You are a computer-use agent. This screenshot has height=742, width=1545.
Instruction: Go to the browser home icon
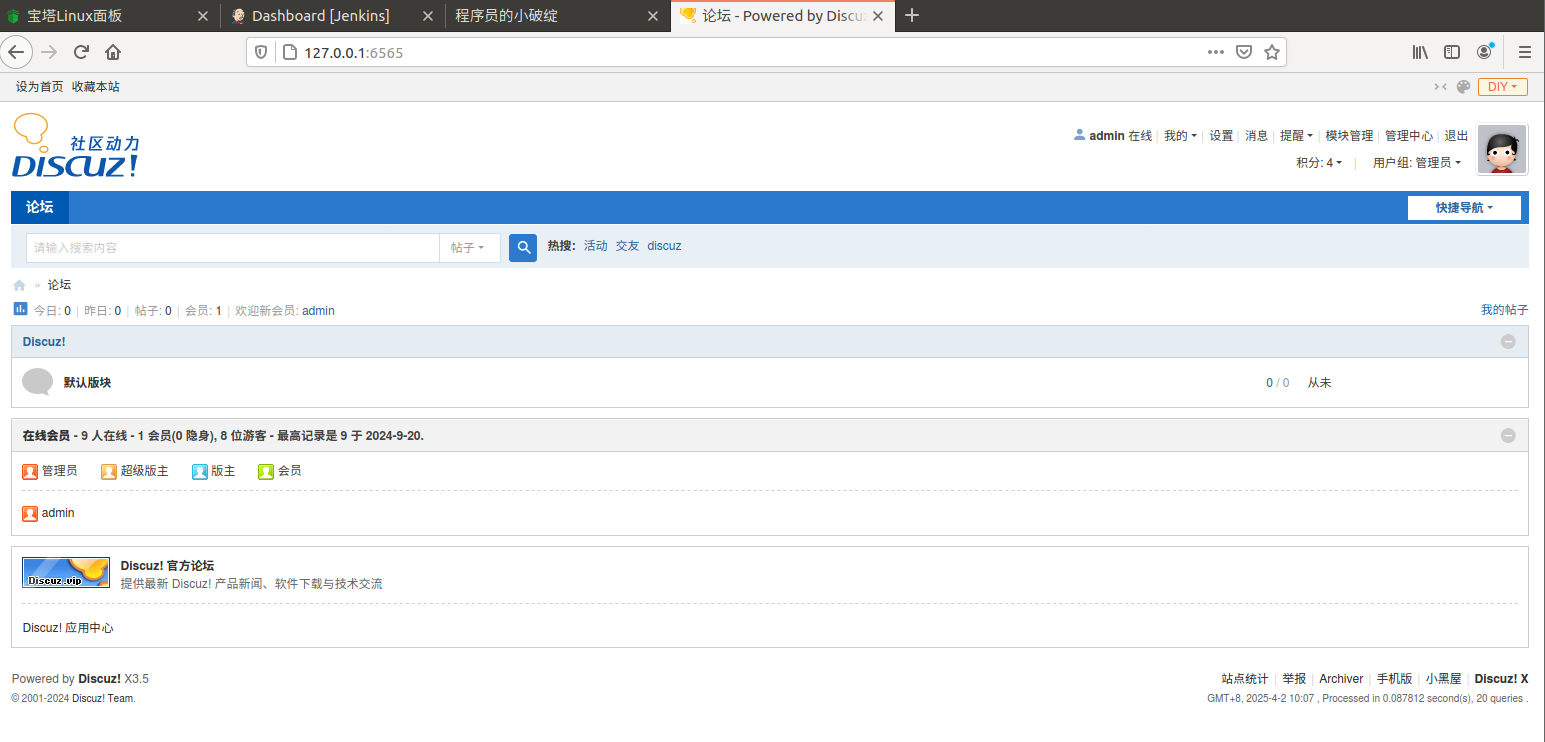pyautogui.click(x=113, y=52)
